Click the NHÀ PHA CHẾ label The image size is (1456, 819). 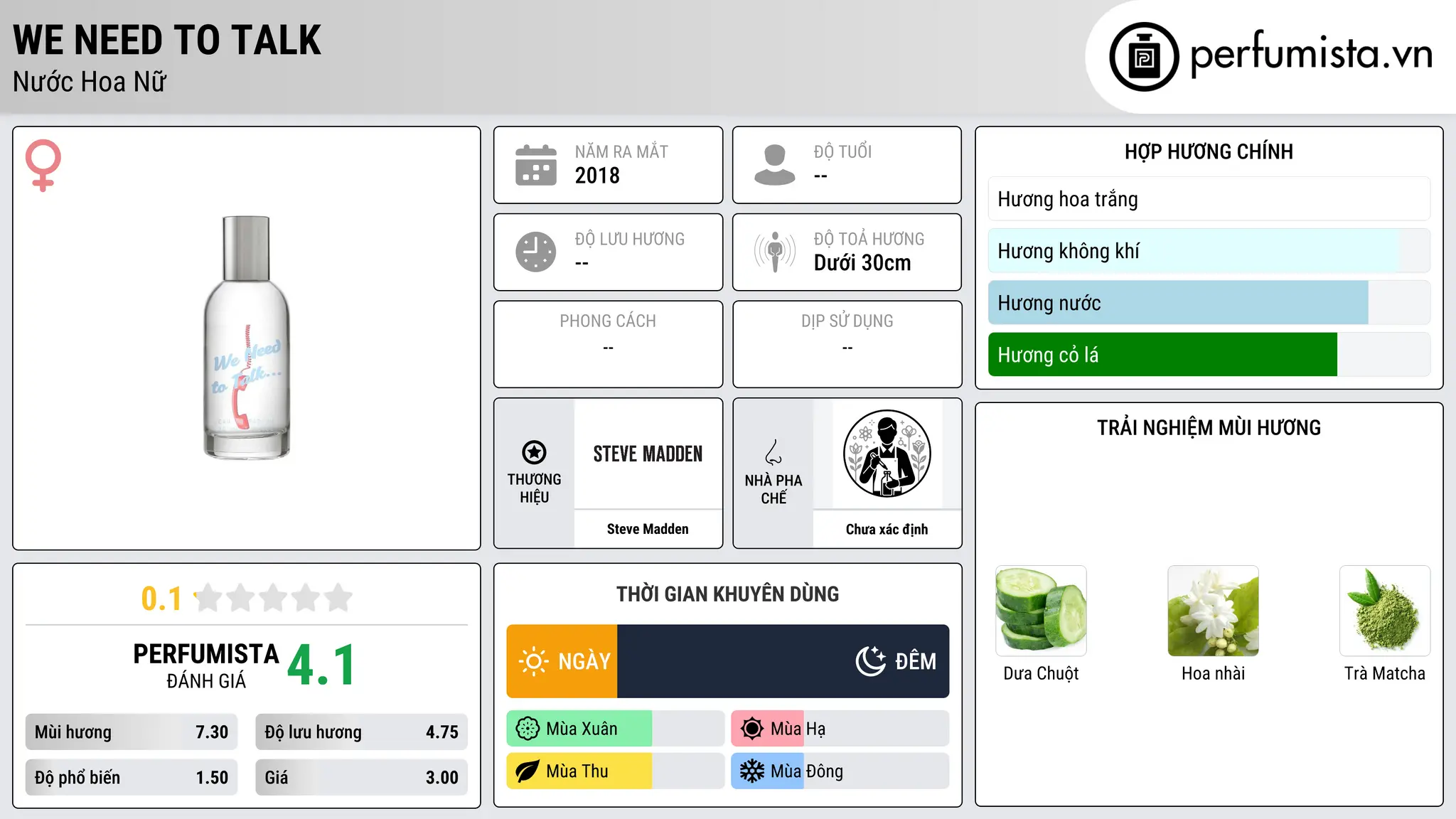[773, 489]
